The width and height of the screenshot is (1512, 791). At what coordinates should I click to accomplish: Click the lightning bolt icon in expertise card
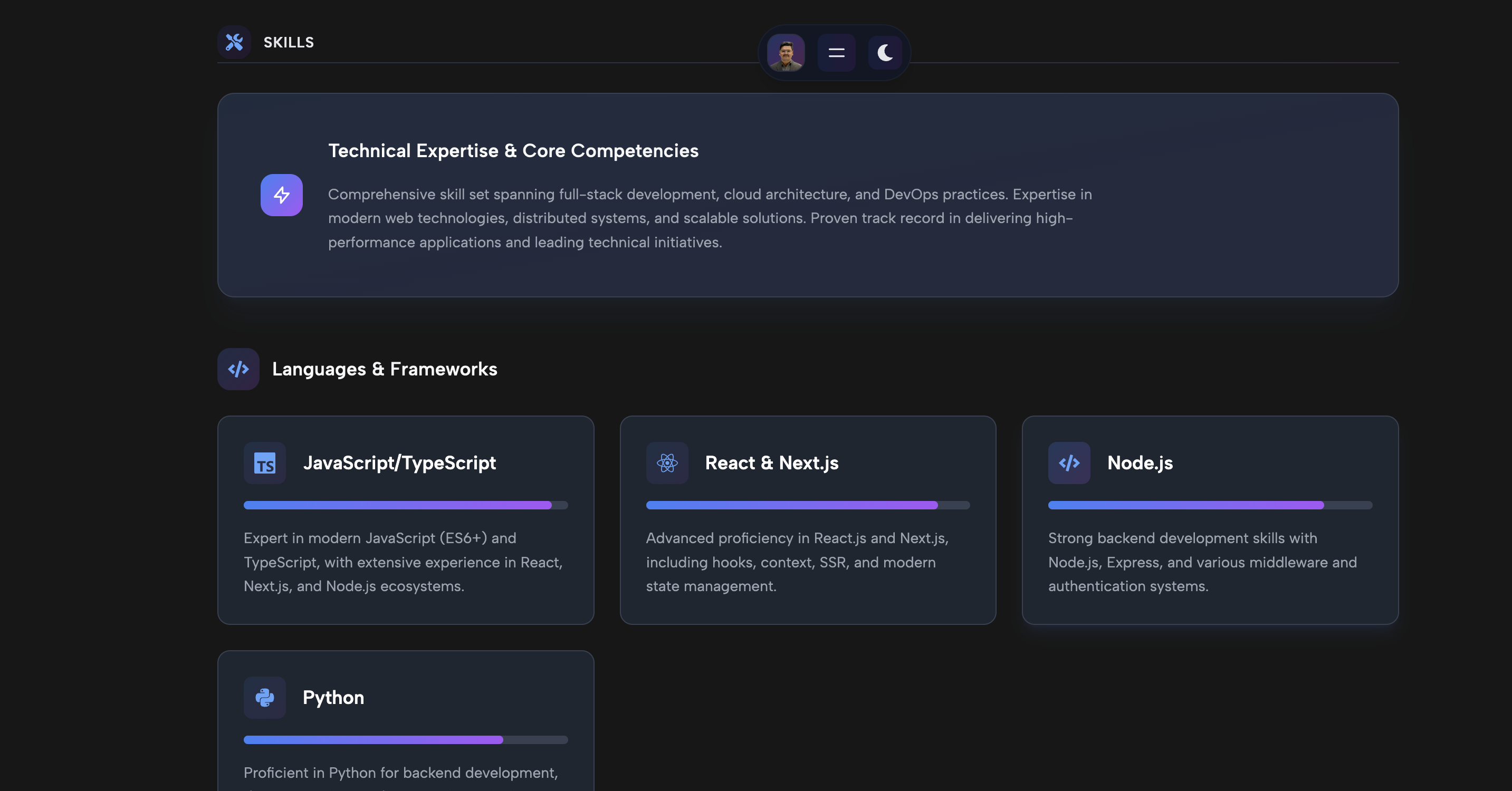(282, 196)
